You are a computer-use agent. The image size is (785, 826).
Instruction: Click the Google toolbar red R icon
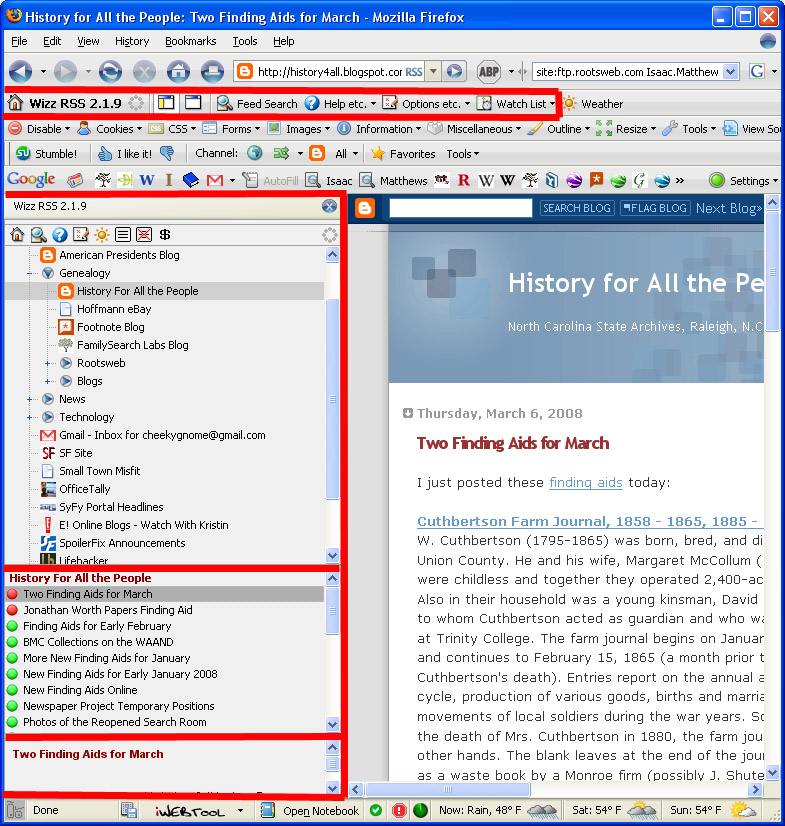click(x=464, y=180)
